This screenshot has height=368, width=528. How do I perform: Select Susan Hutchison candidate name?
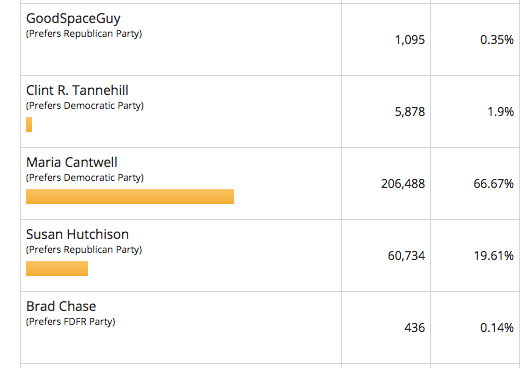[77, 234]
